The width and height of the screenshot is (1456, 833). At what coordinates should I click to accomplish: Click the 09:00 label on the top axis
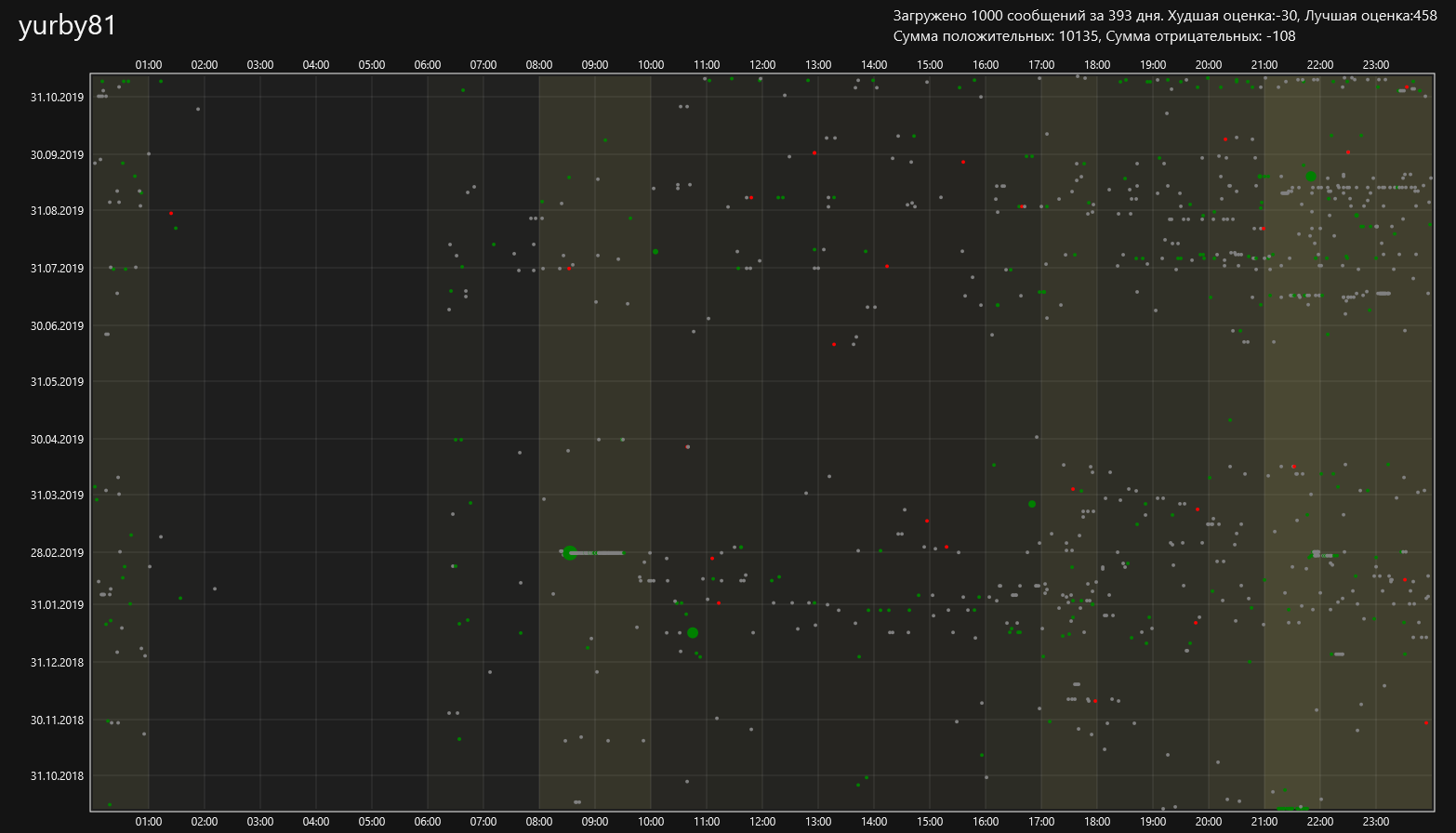[595, 65]
